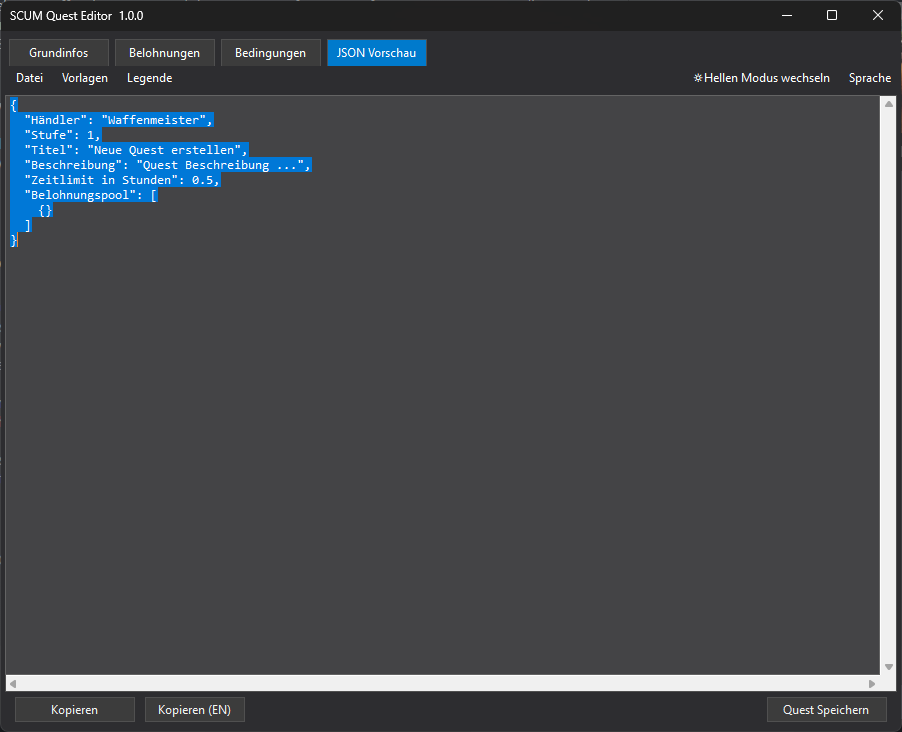Maximize the SCUM Quest Editor window

[x=832, y=15]
